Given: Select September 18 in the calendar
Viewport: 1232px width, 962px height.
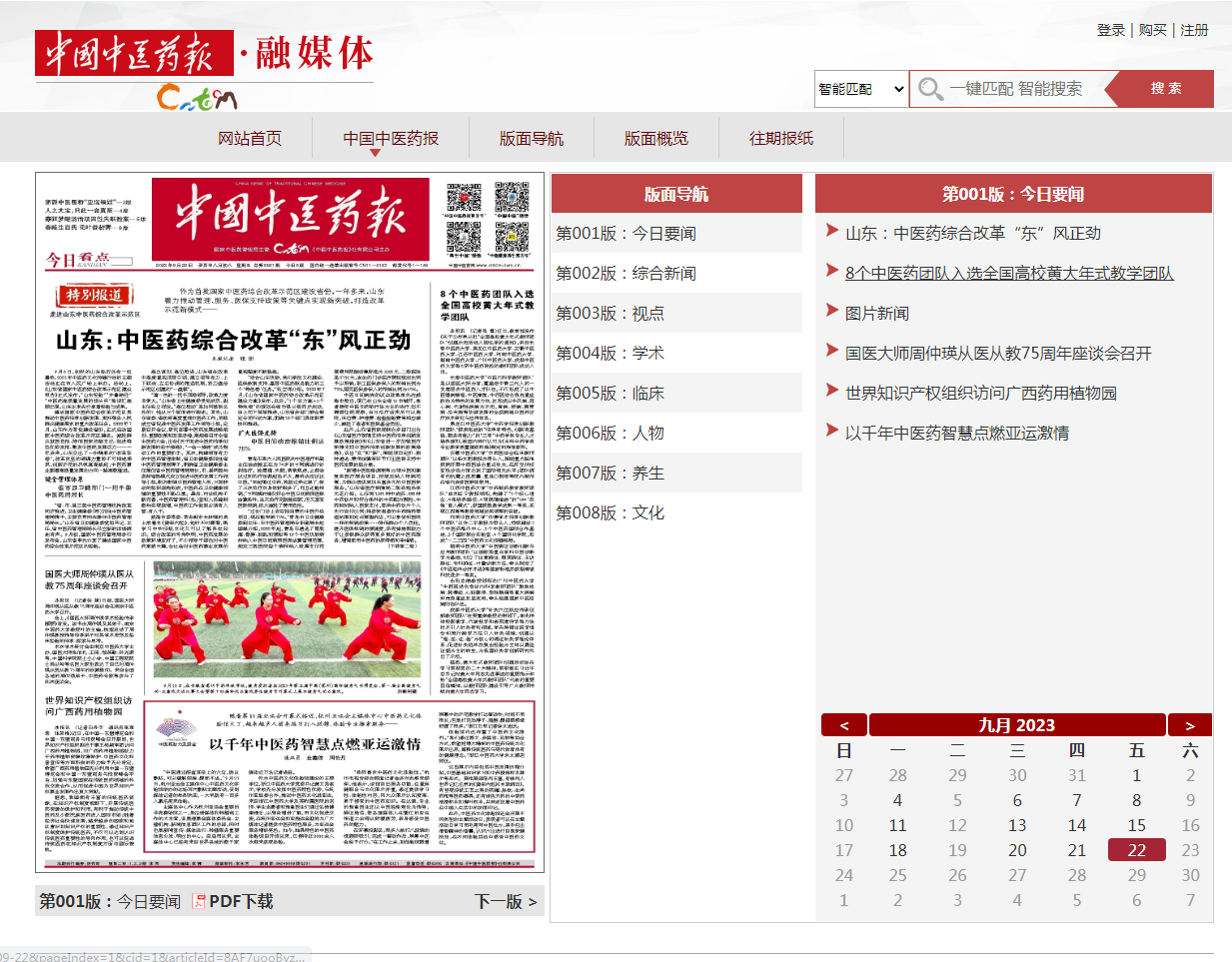Looking at the screenshot, I should point(898,850).
